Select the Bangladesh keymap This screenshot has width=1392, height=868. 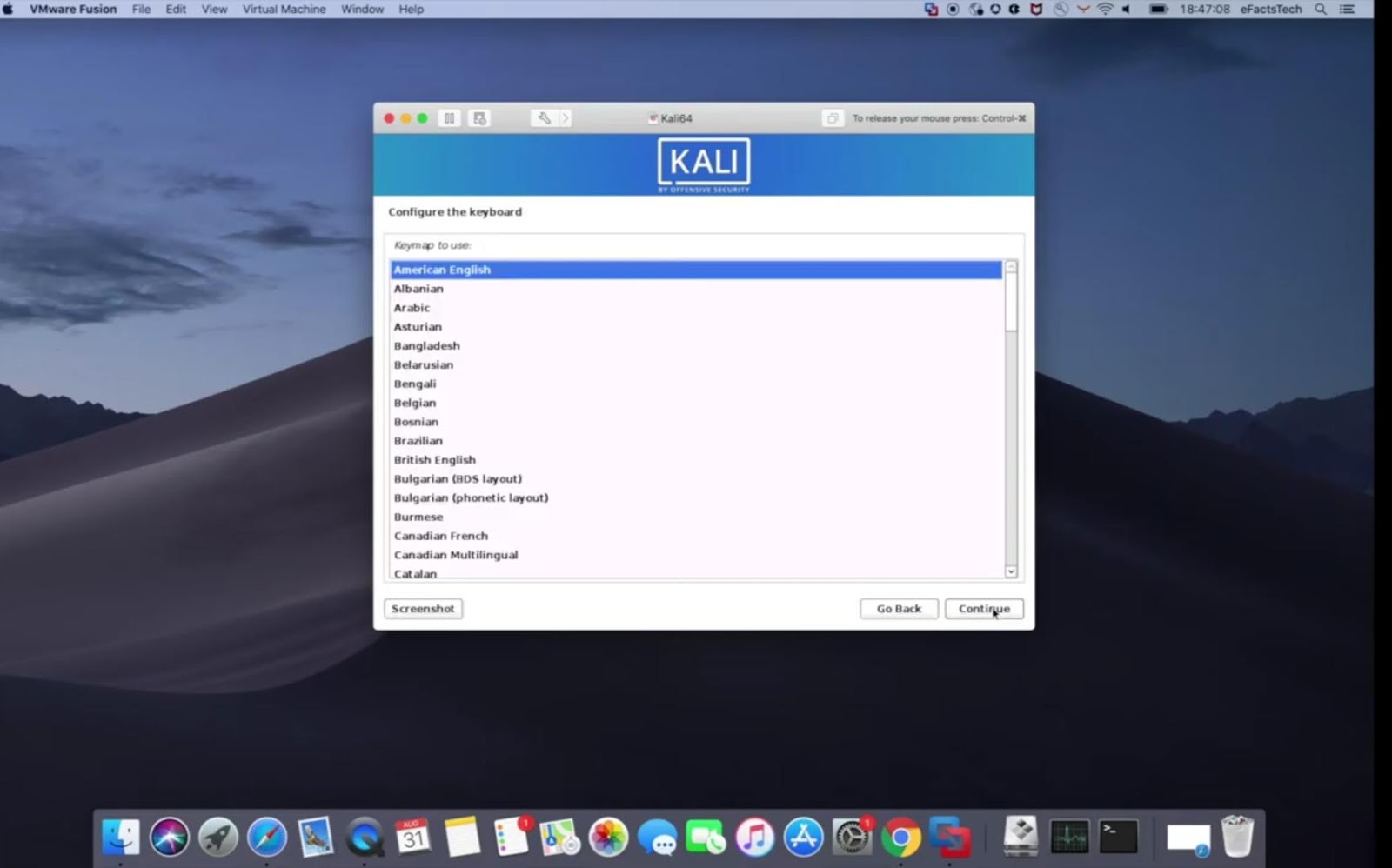[x=696, y=346]
